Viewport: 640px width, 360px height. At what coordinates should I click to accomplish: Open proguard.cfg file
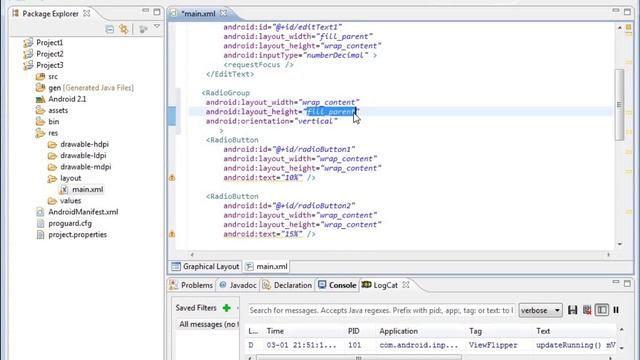70,224
